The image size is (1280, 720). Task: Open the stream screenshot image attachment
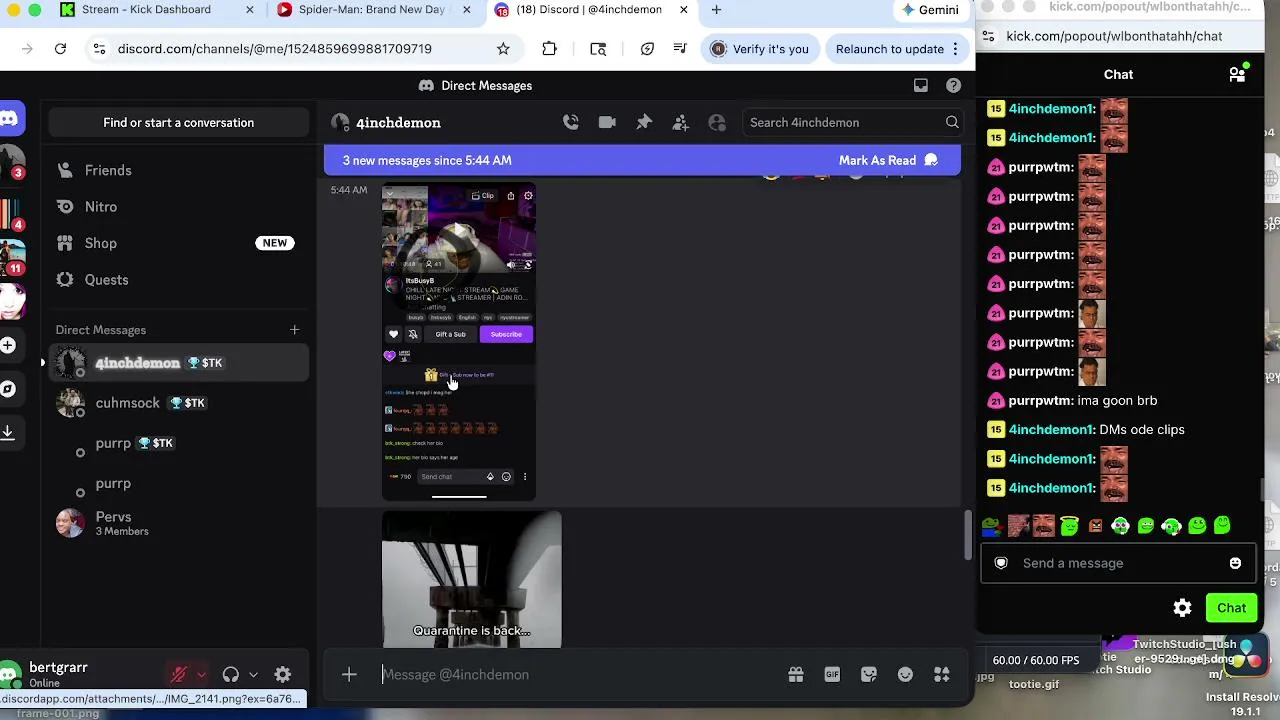click(x=459, y=342)
